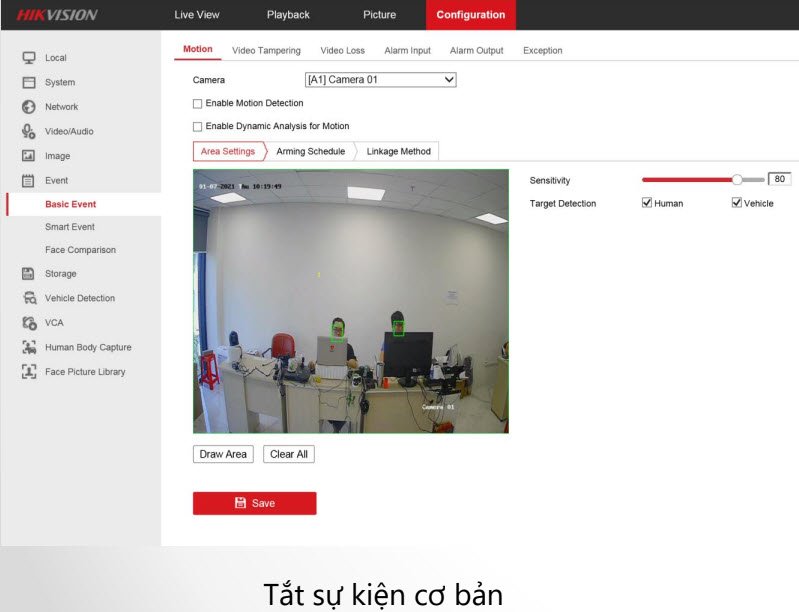Open the Camera selection dropdown
Image resolution: width=799 pixels, height=612 pixels.
pos(380,80)
